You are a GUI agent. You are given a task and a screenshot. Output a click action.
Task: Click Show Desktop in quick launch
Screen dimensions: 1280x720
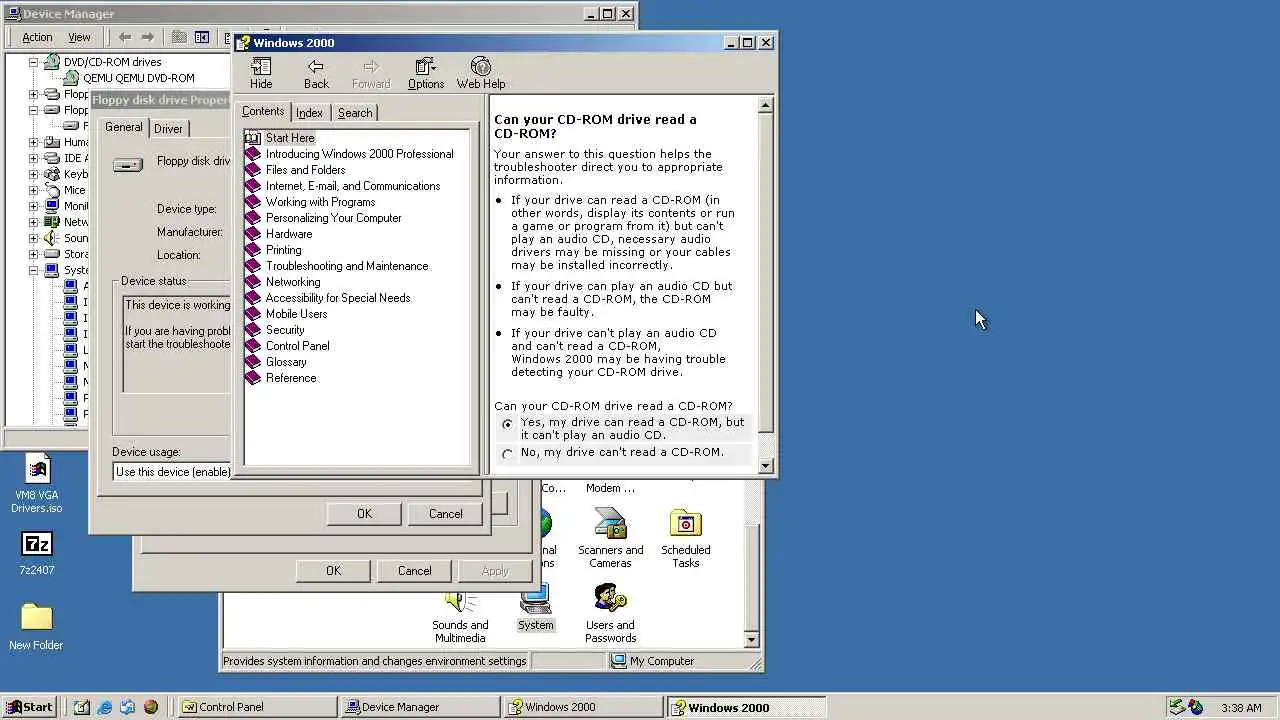tap(81, 707)
